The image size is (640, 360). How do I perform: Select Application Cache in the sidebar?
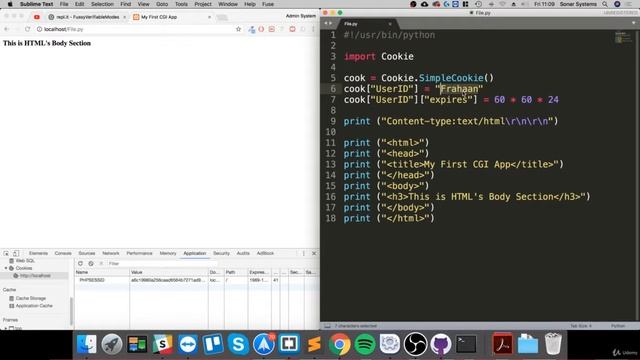pyautogui.click(x=34, y=306)
